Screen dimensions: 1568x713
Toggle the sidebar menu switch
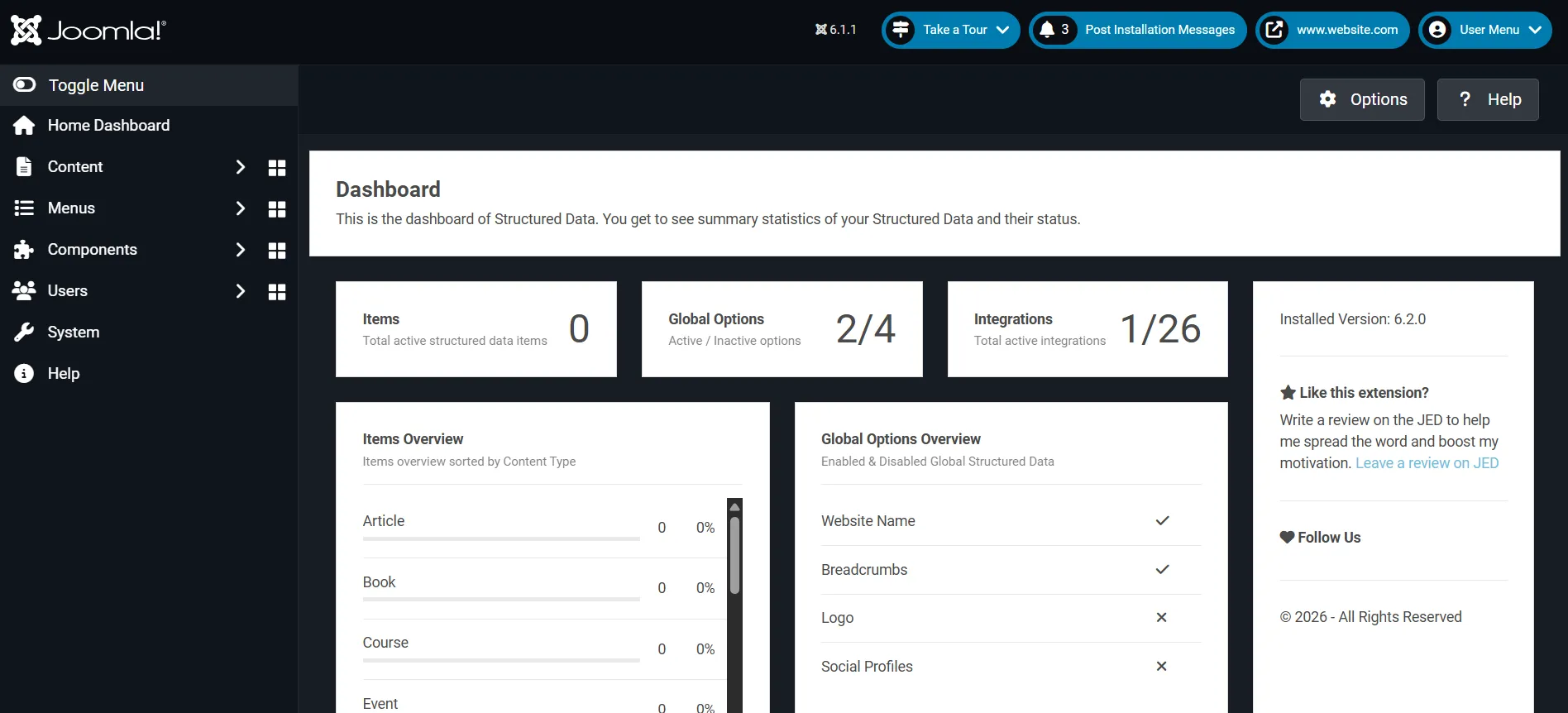[x=25, y=84]
